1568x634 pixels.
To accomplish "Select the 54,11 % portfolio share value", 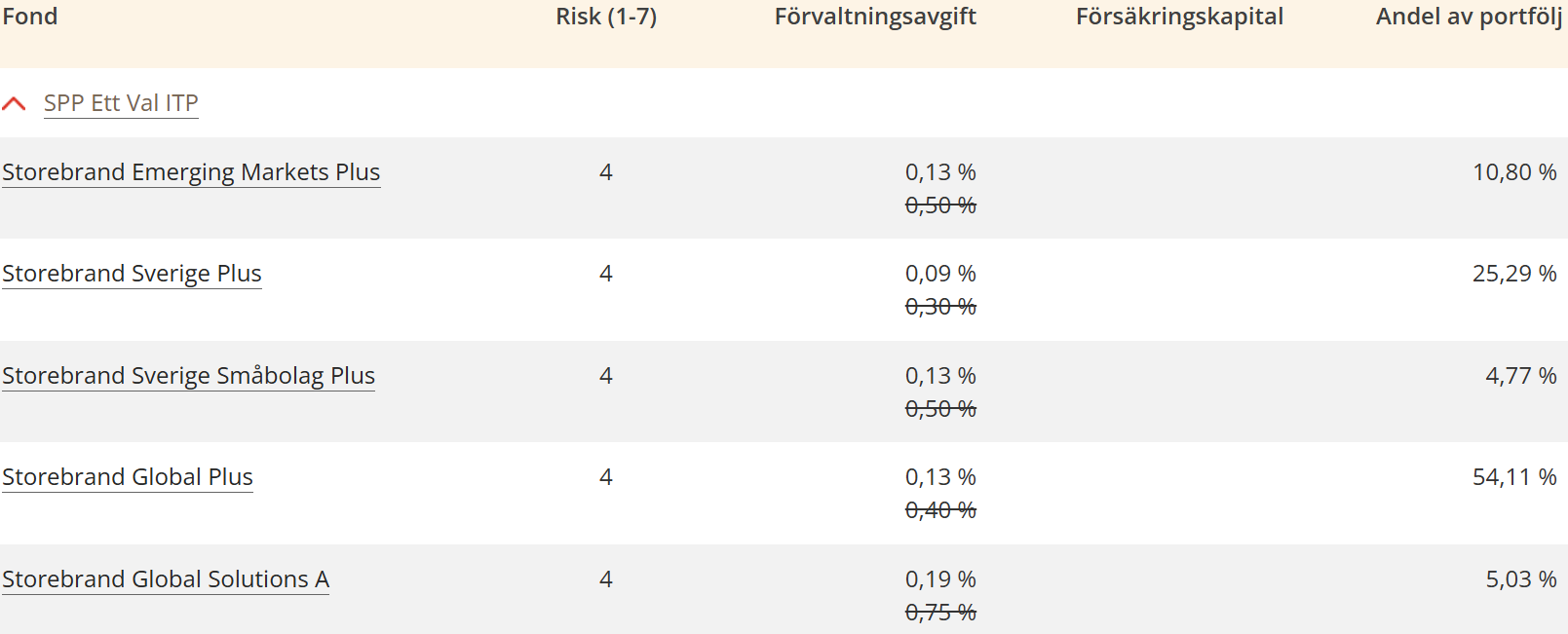I will point(1514,477).
